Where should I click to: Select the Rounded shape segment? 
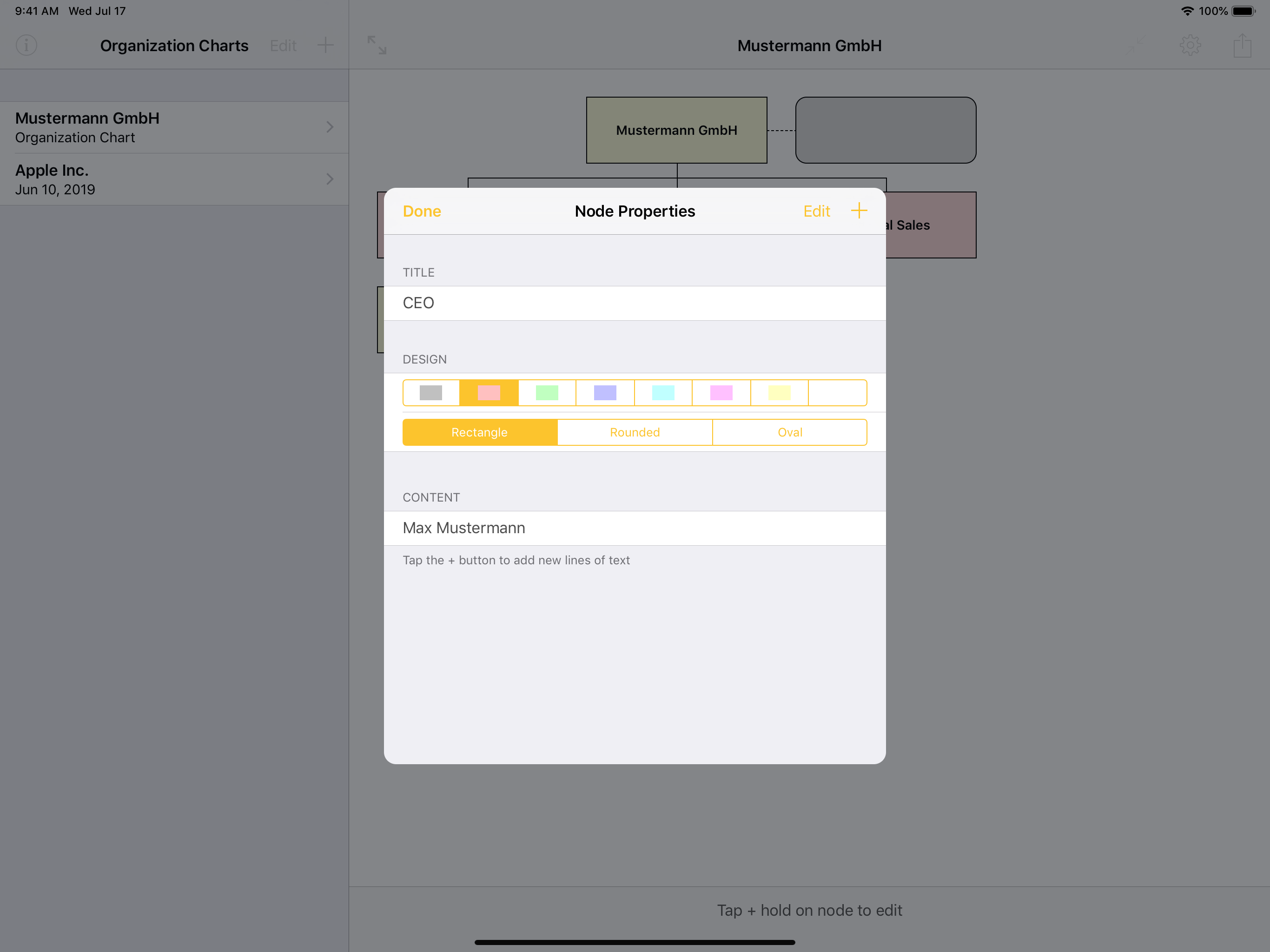coord(635,432)
